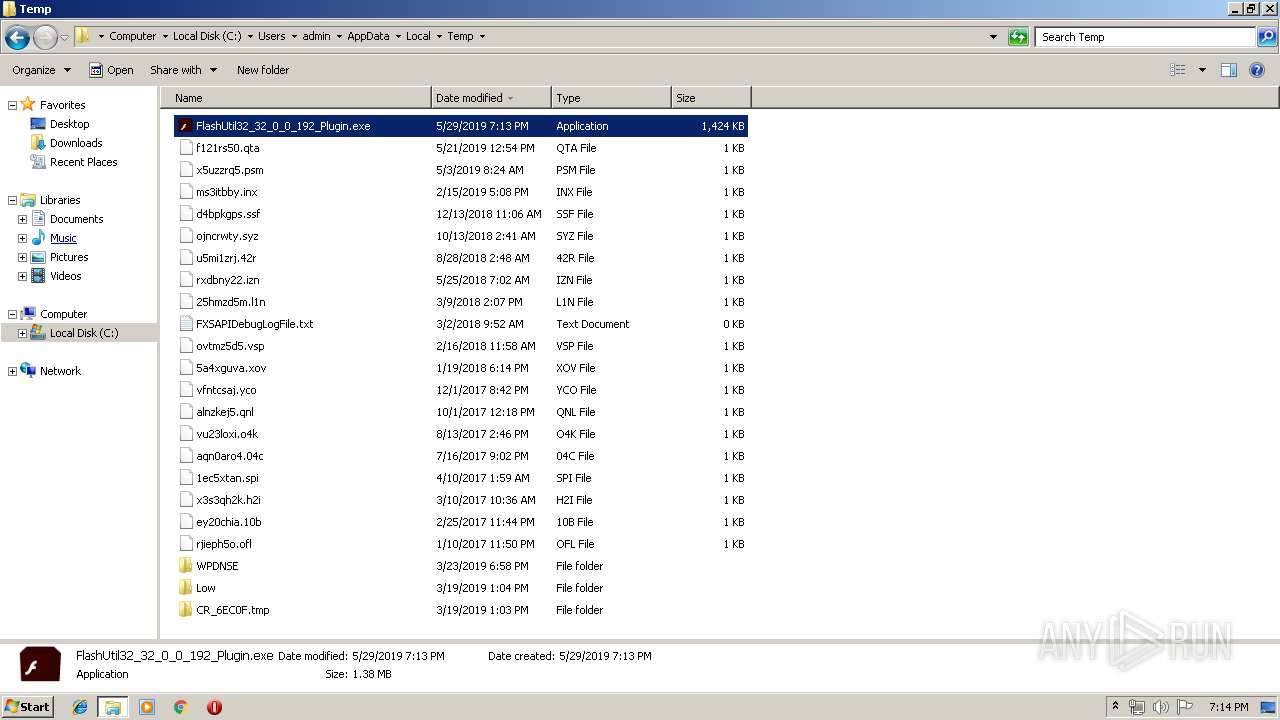Expand the Music library node

(22, 238)
